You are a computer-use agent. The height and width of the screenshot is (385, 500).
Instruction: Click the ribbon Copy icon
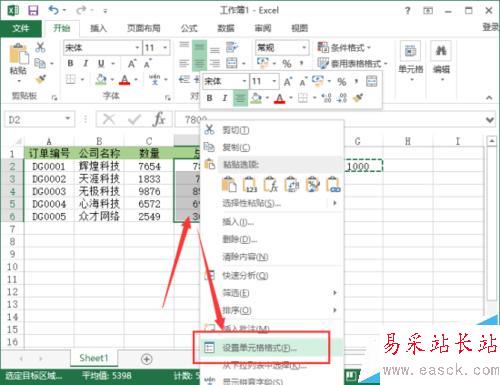pos(40,63)
